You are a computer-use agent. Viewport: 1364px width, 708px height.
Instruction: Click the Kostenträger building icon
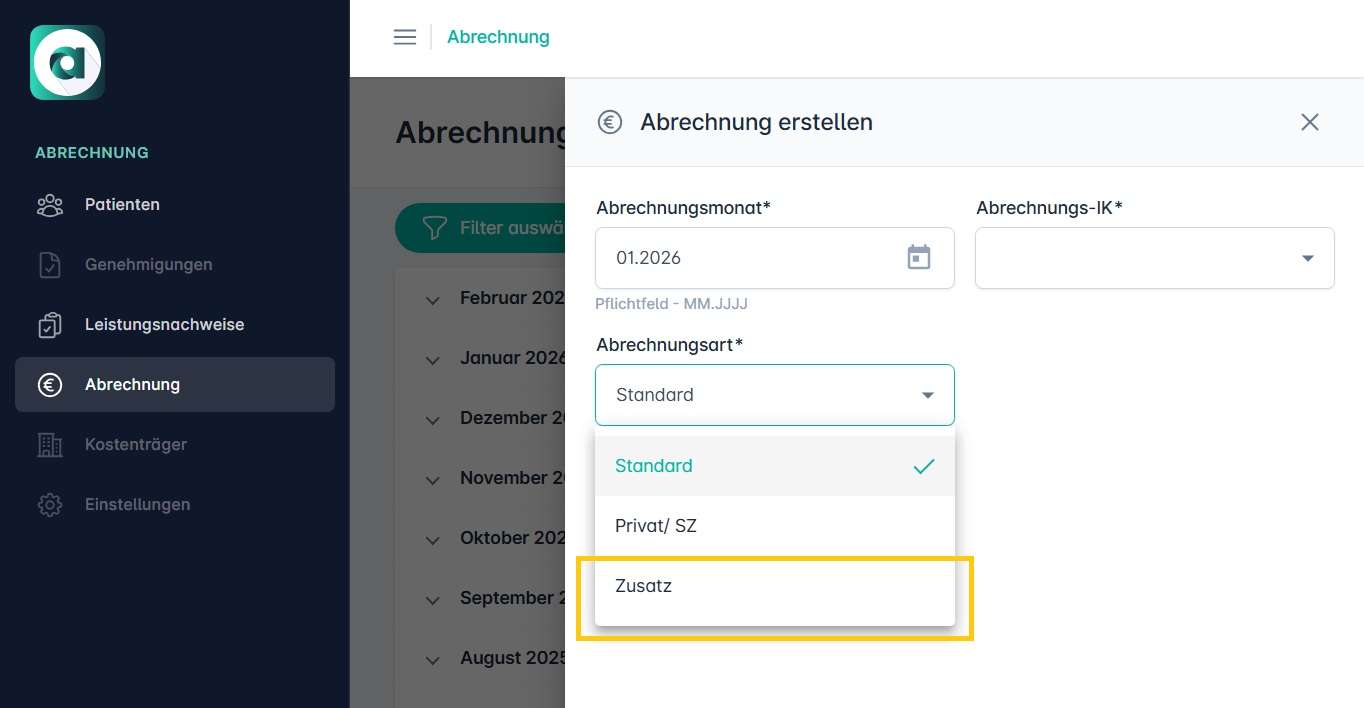[x=50, y=445]
